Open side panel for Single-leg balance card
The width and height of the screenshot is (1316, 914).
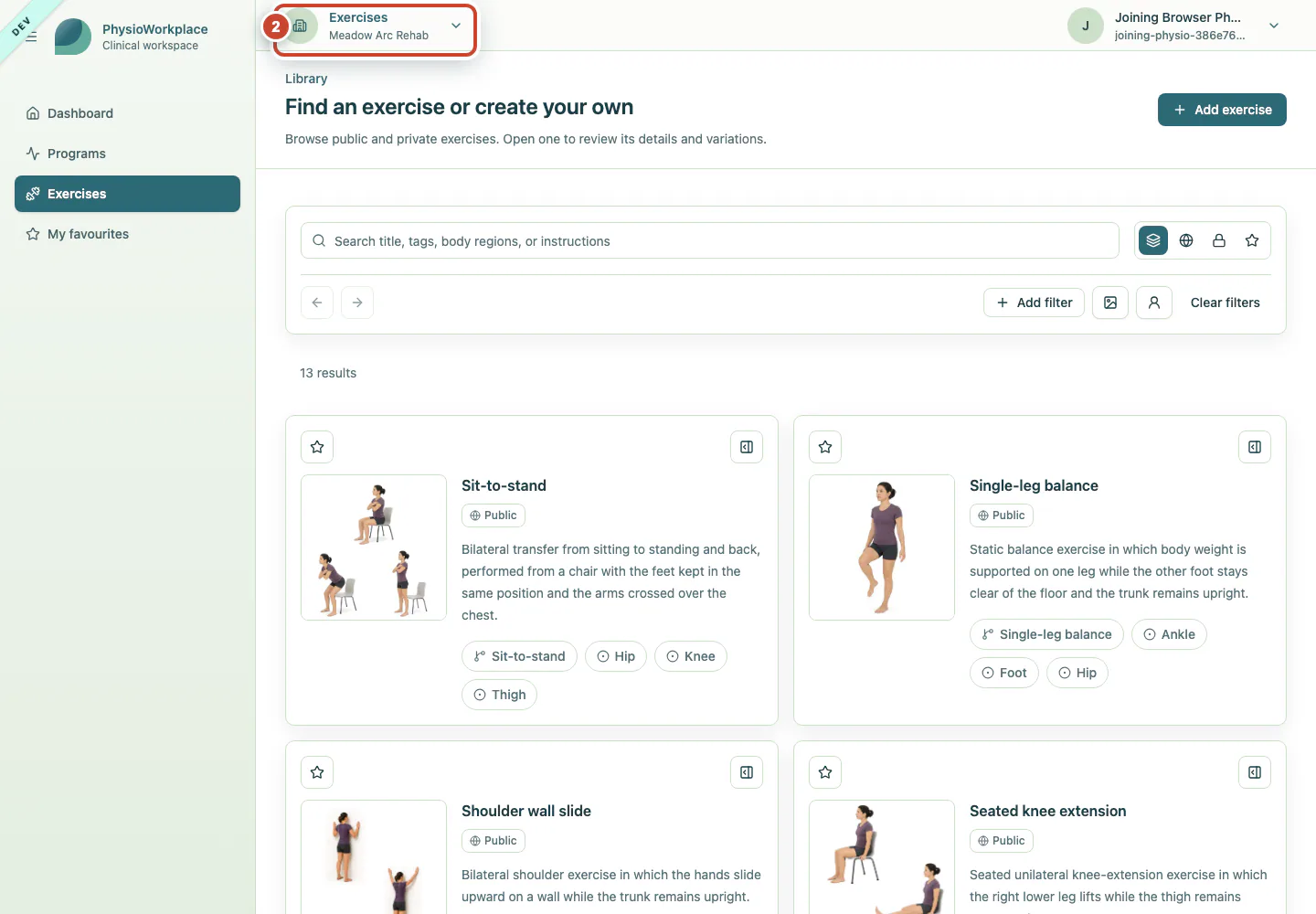[x=1255, y=447]
